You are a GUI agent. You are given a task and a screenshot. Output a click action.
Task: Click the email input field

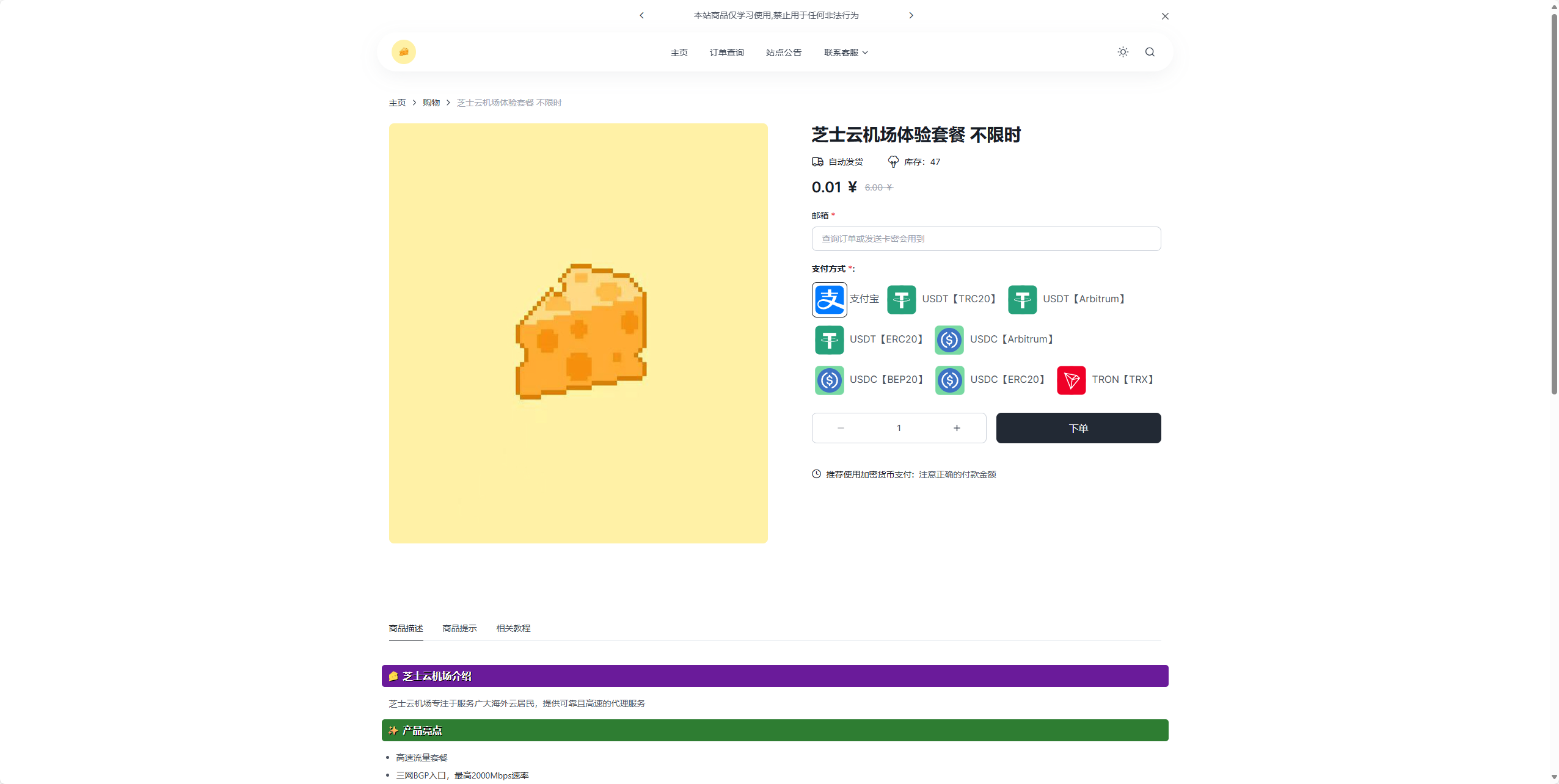[x=985, y=239]
